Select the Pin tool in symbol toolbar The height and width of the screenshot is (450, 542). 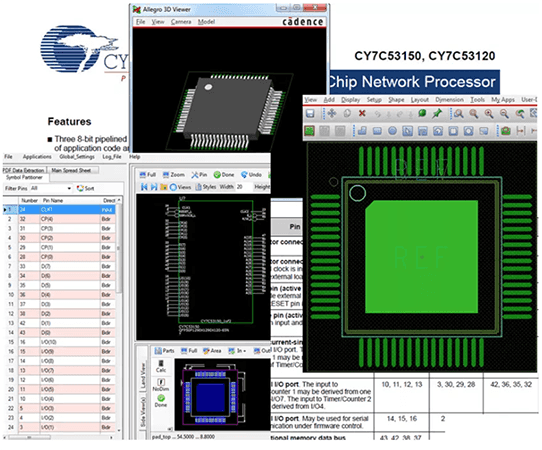click(x=199, y=175)
